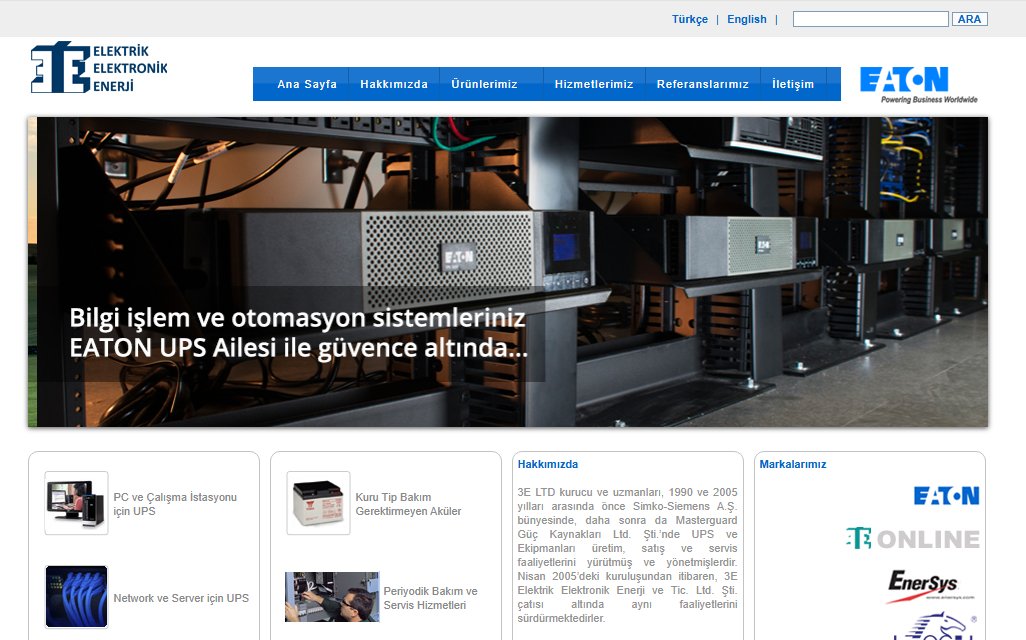Open the İletişim menu item
The height and width of the screenshot is (640, 1026).
pos(793,84)
